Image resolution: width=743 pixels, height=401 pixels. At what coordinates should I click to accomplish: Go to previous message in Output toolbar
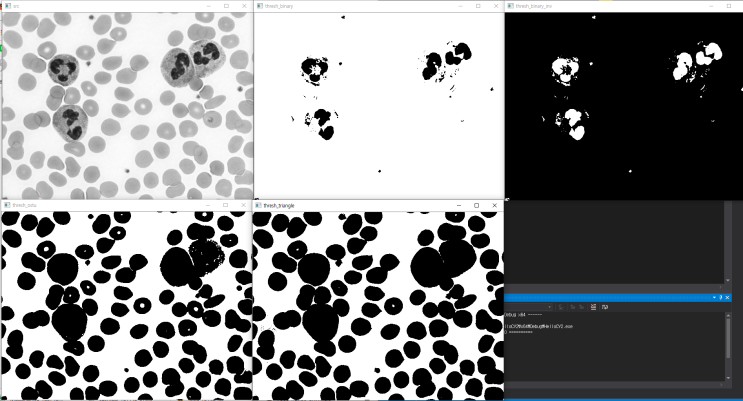pos(573,307)
